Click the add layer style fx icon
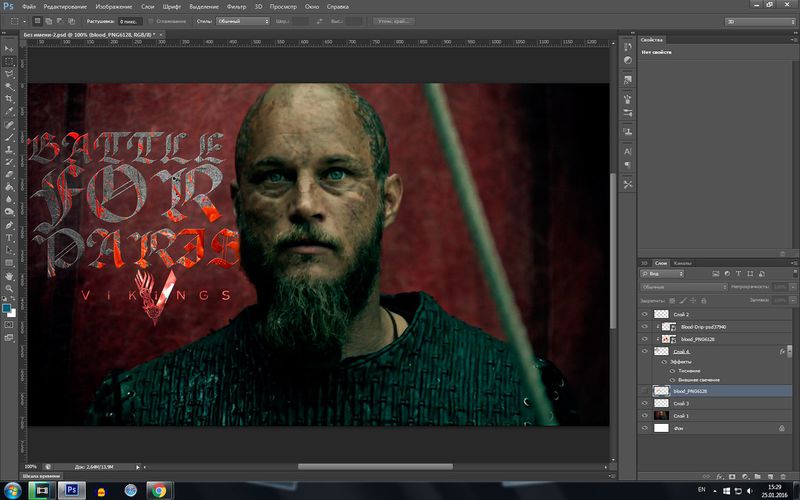Screen dimensions: 800x500 720,476
